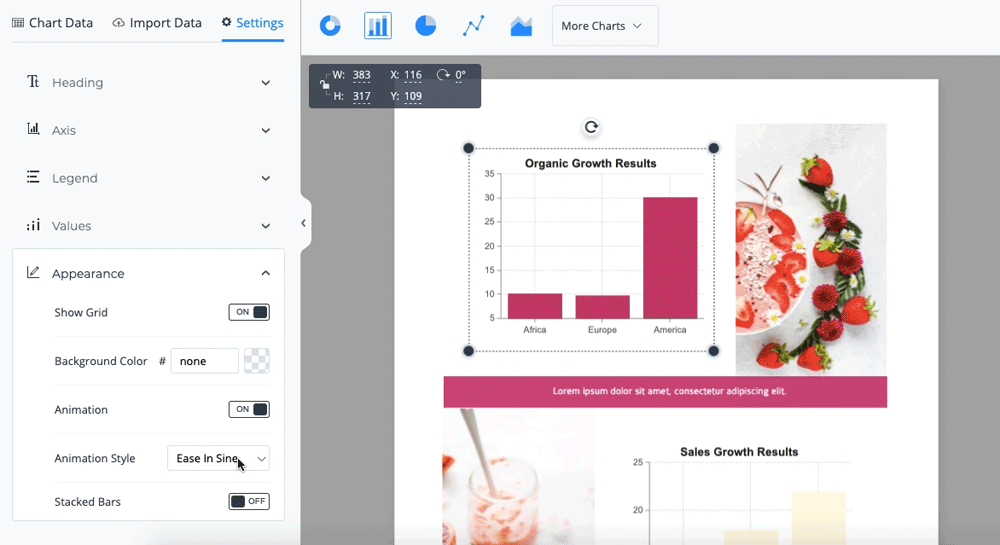1000x545 pixels.
Task: Click the Europe bar in the chart
Action: pyautogui.click(x=602, y=307)
